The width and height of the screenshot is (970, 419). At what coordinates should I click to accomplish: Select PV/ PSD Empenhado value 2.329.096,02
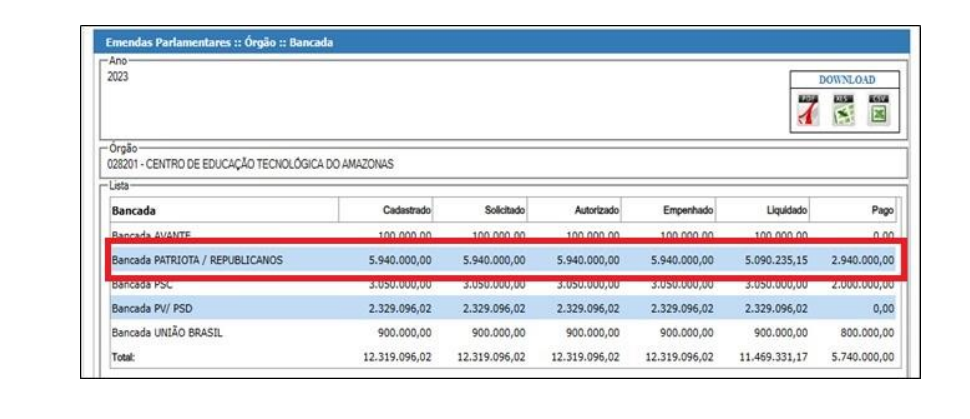(x=682, y=309)
